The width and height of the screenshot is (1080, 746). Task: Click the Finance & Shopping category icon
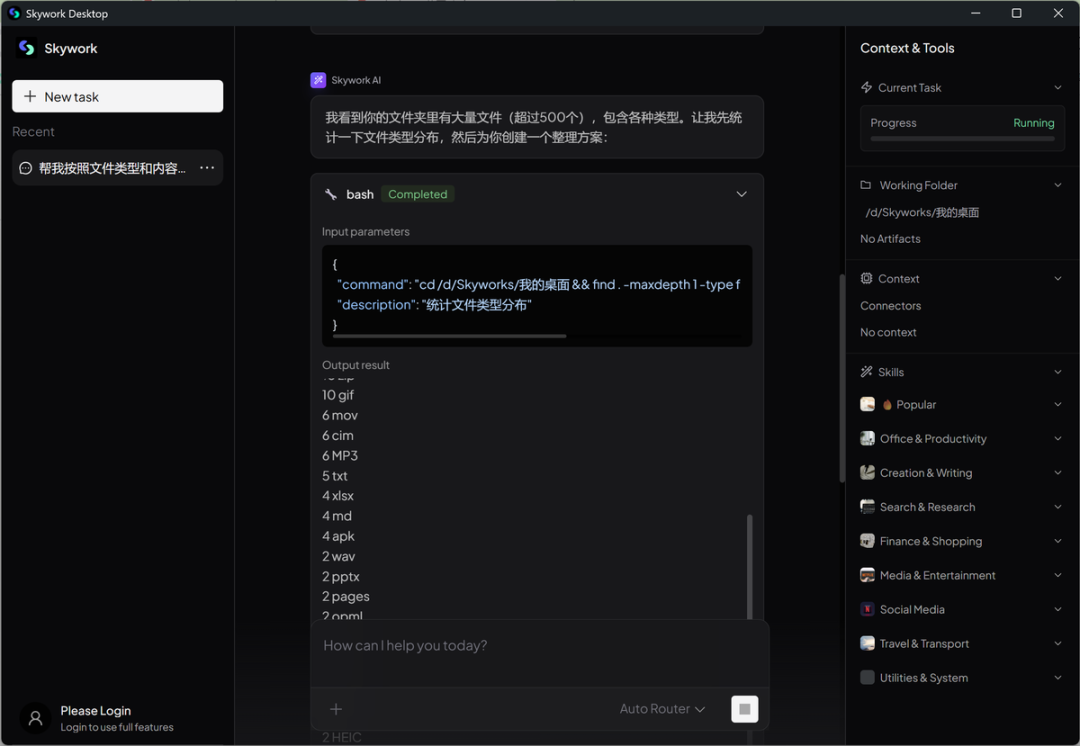[868, 541]
